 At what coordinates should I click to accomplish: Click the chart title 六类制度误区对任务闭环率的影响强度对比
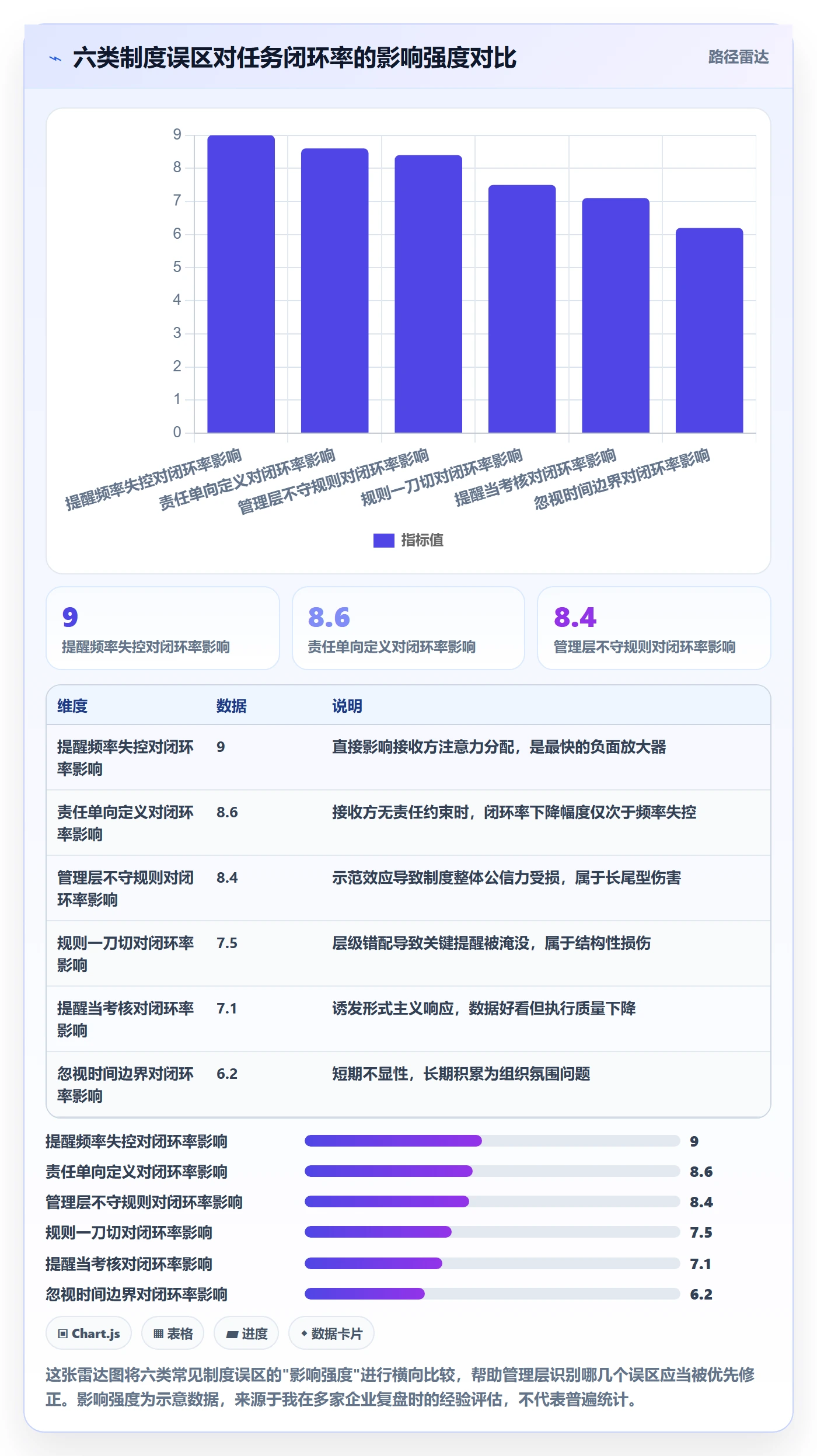295,58
